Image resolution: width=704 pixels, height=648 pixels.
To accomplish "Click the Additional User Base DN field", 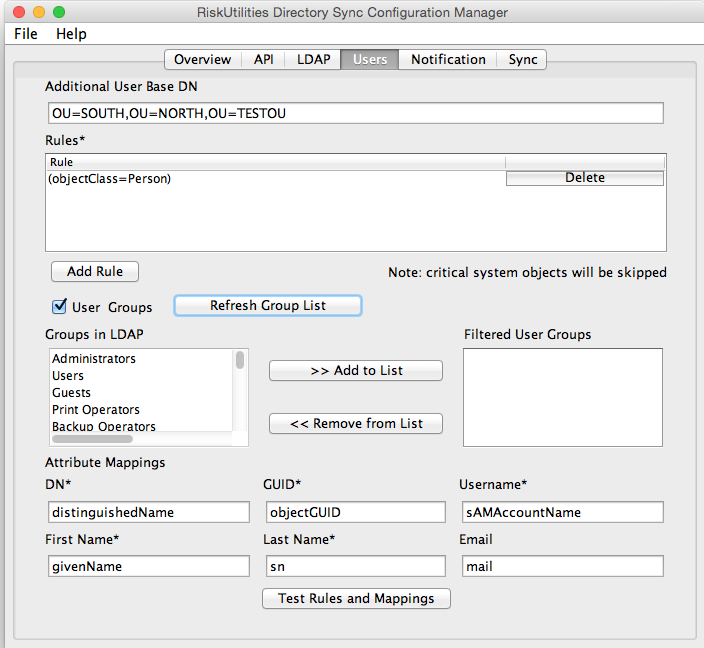I will coord(356,113).
